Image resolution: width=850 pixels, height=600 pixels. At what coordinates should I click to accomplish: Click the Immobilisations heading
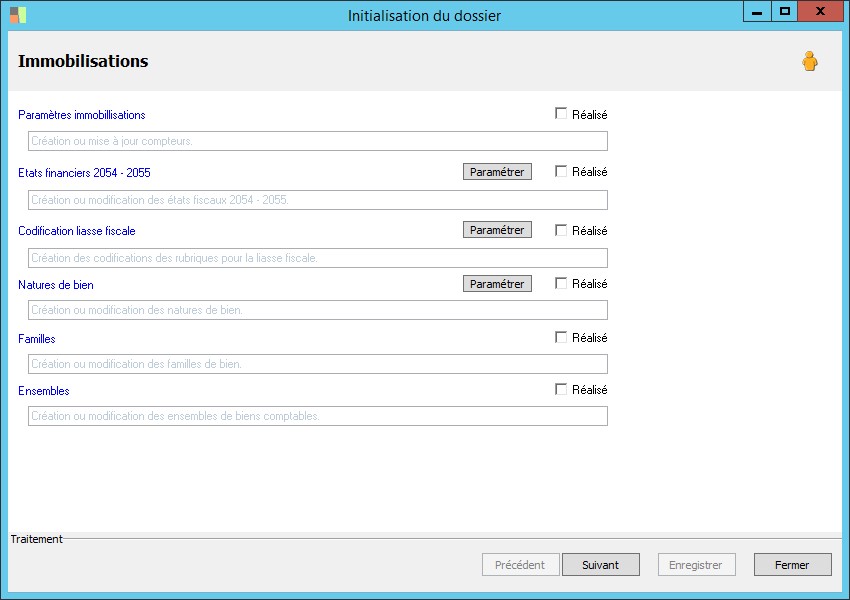coord(83,61)
